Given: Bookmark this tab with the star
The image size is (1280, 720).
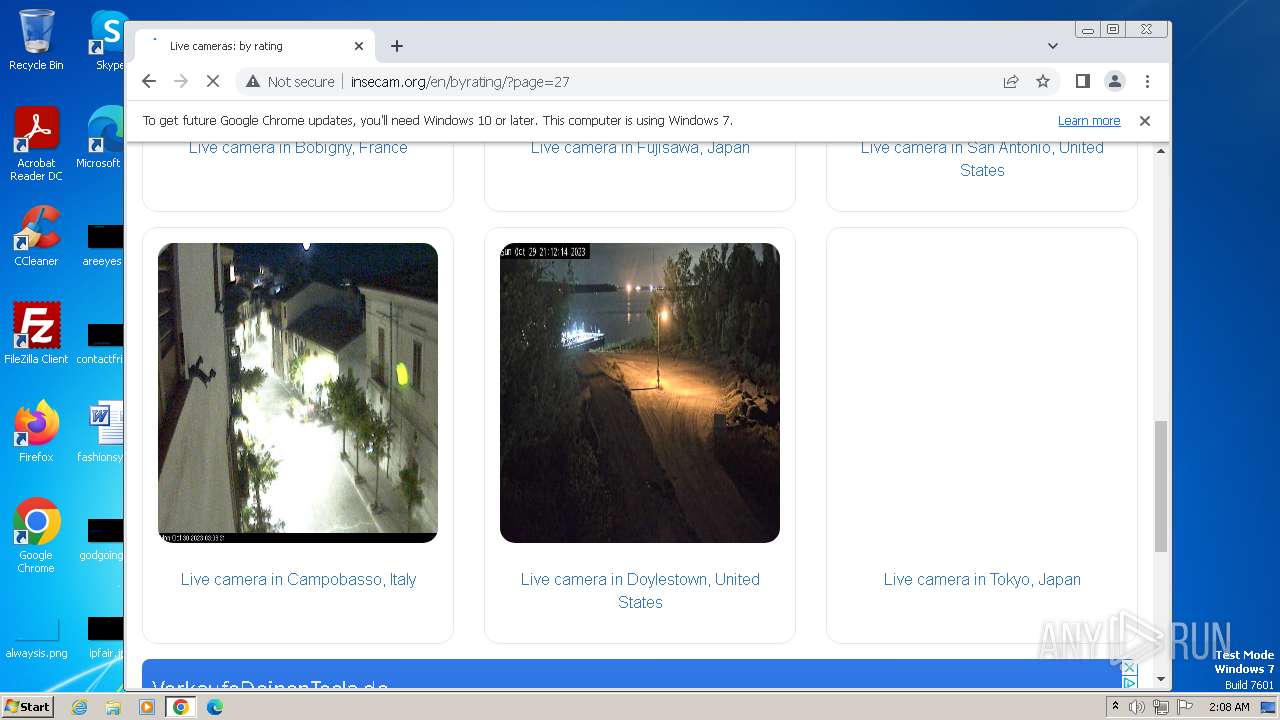Looking at the screenshot, I should (x=1043, y=81).
